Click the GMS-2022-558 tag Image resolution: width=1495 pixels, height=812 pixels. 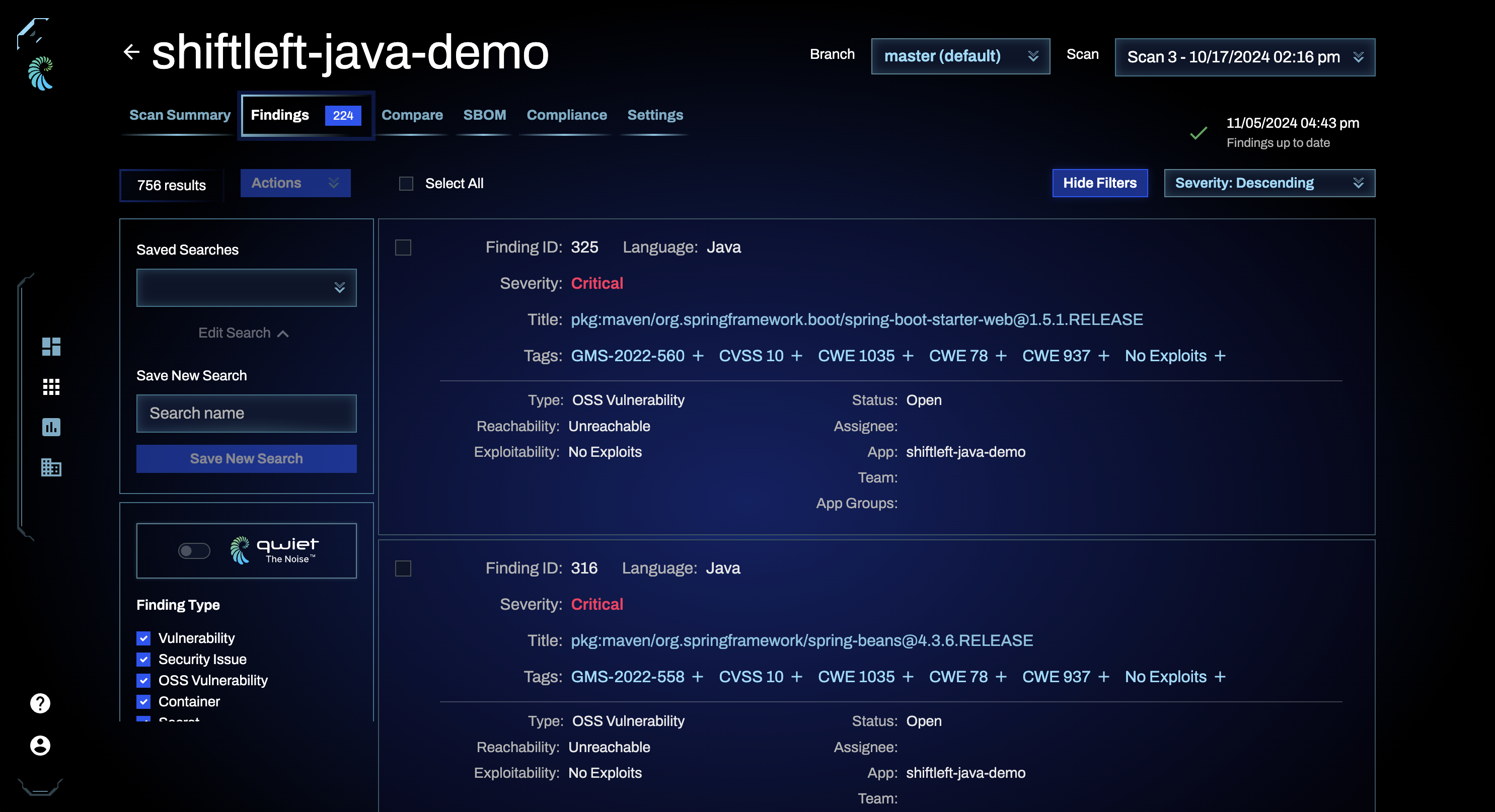[x=627, y=677]
